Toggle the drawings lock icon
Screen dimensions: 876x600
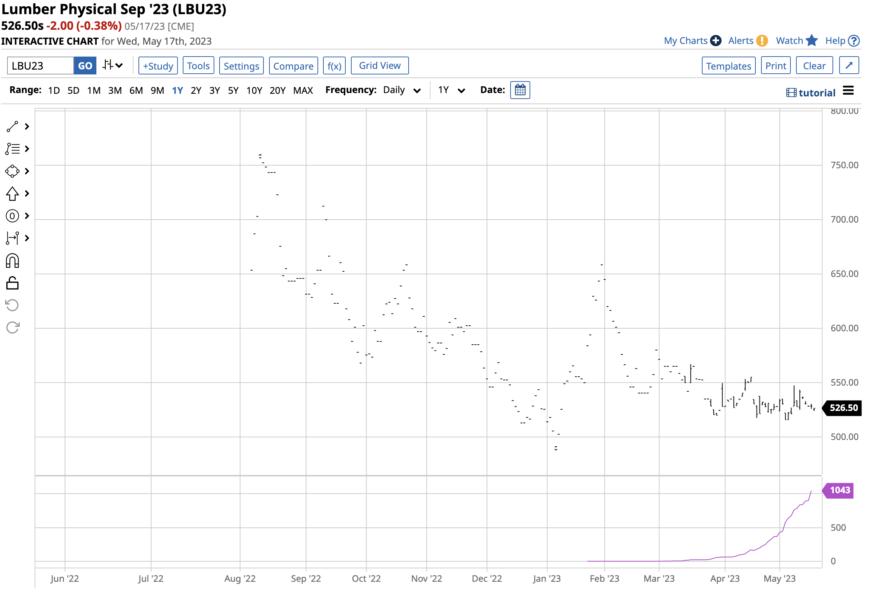tap(12, 283)
